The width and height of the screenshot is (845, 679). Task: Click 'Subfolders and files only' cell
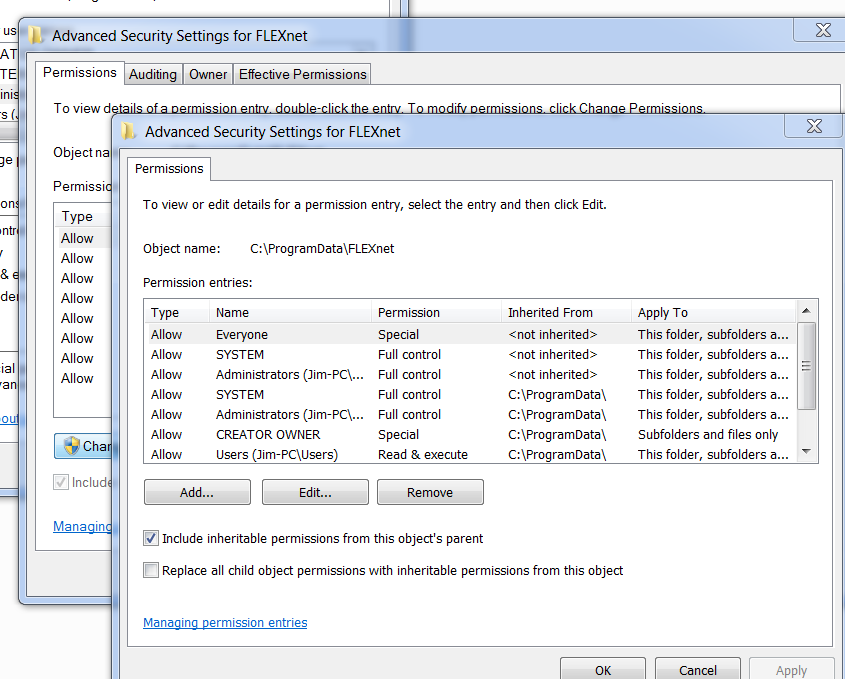(x=708, y=434)
